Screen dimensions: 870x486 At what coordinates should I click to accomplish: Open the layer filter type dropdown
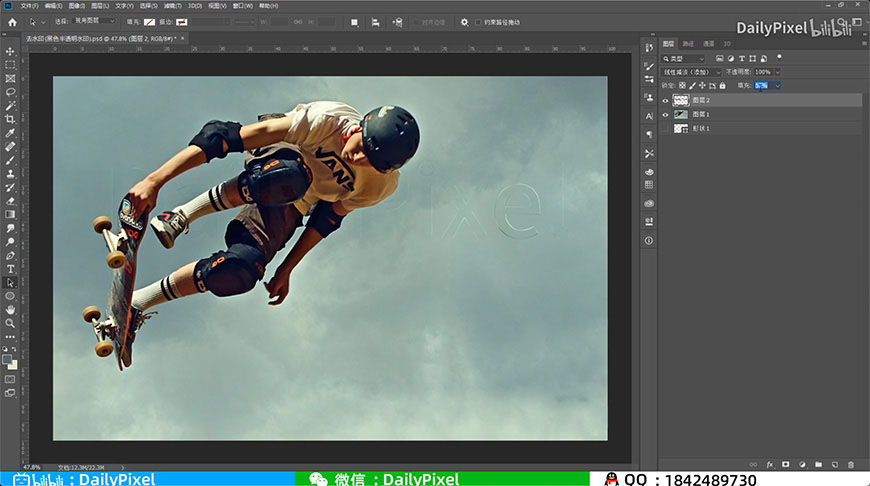684,58
